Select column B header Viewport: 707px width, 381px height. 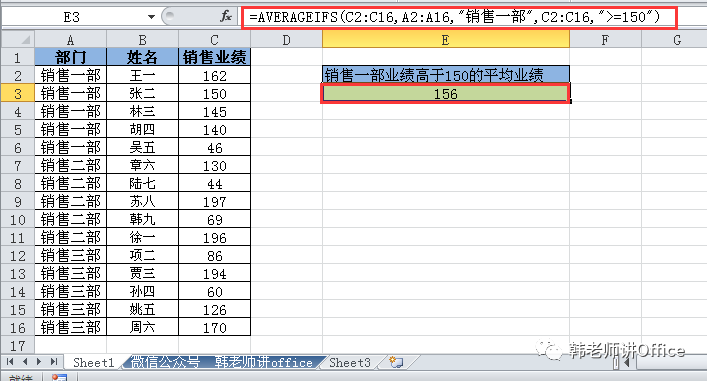[142, 40]
